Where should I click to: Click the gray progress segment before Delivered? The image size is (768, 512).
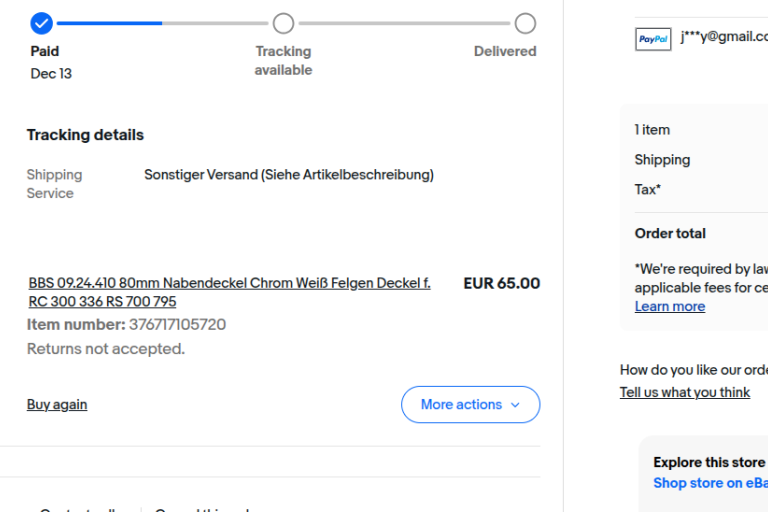[x=404, y=23]
